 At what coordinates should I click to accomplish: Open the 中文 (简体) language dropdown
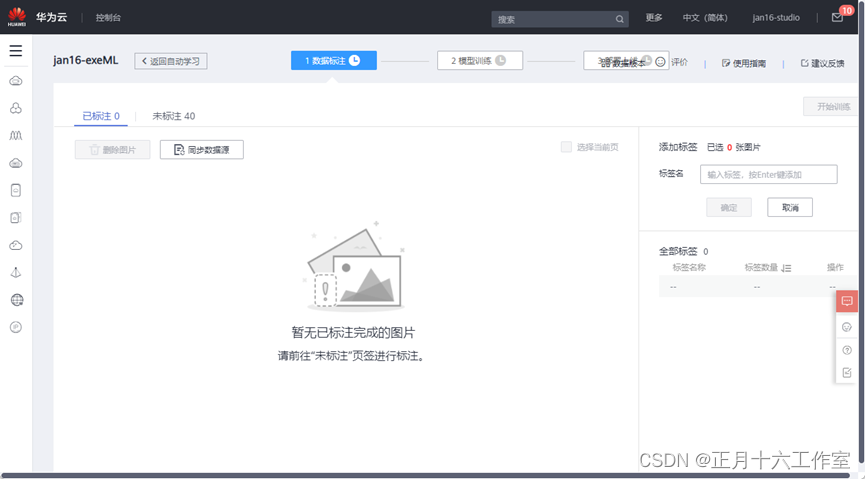(705, 18)
